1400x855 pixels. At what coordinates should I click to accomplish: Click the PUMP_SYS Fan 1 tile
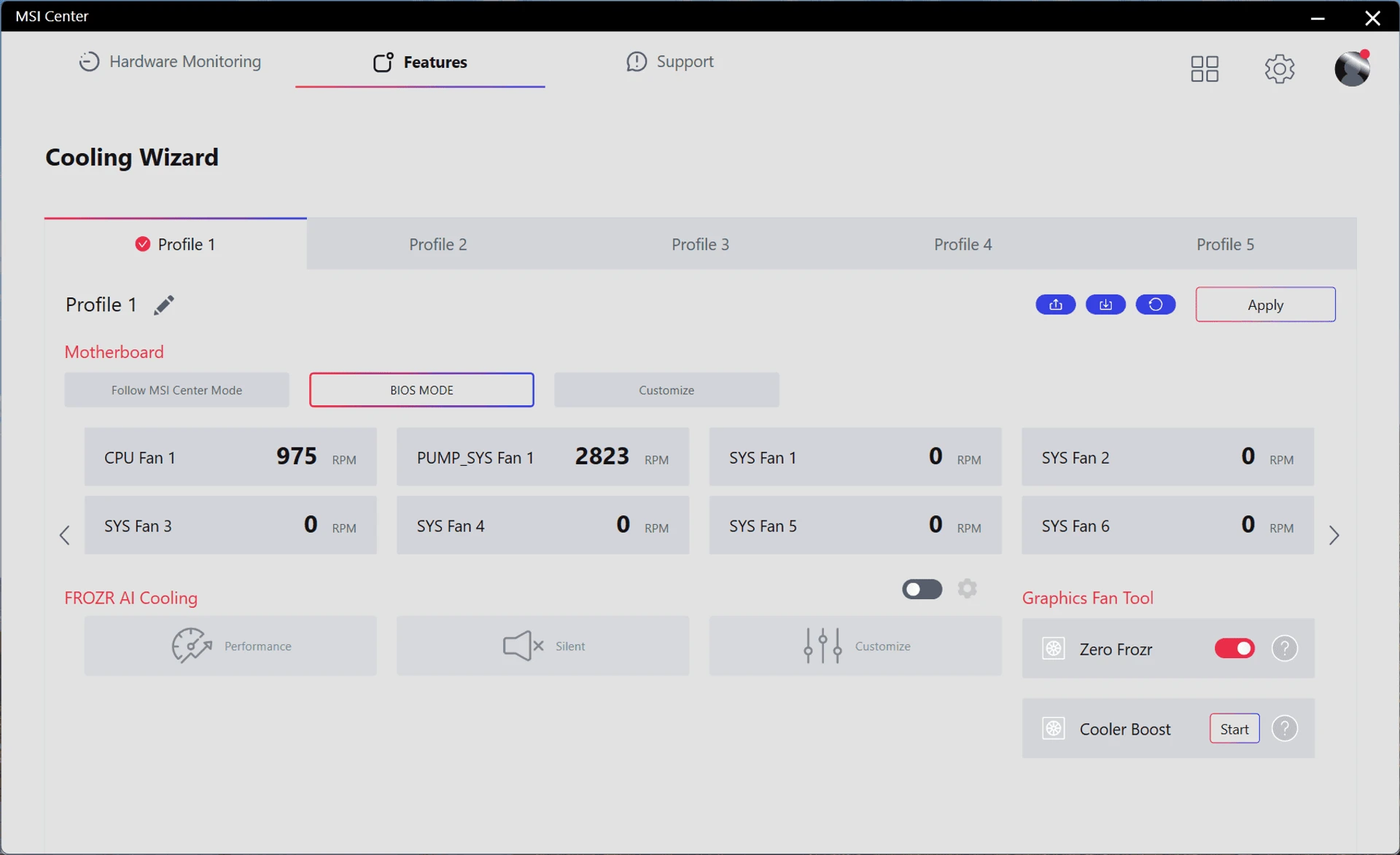(542, 457)
